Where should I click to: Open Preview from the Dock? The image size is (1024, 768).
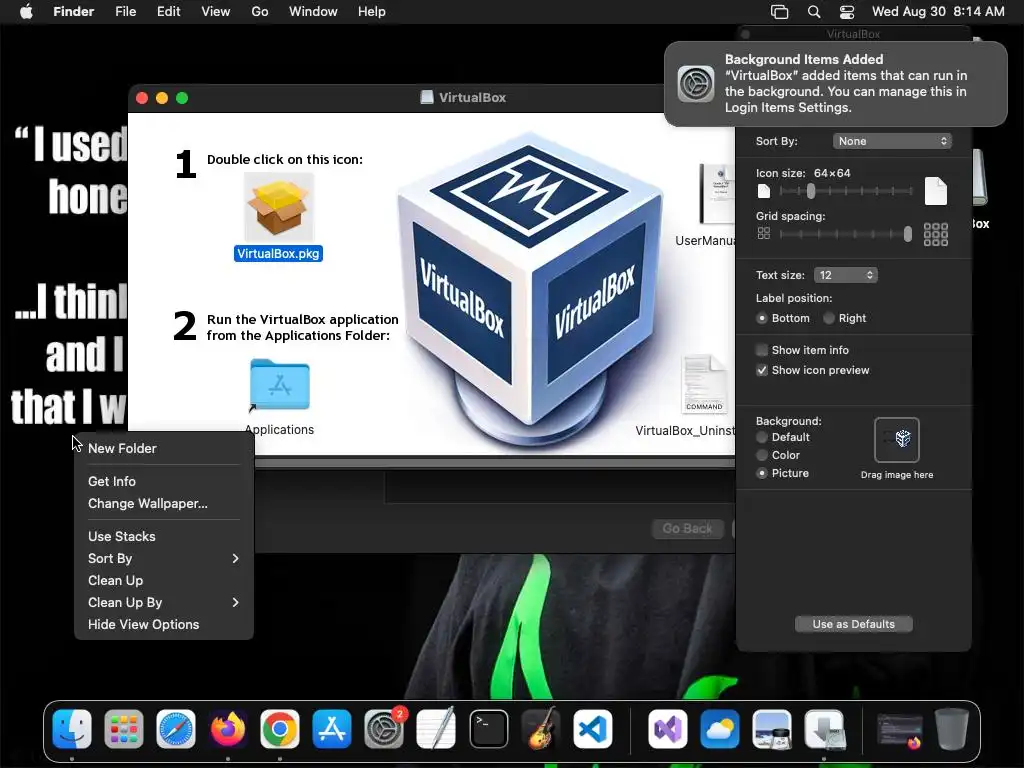point(772,729)
